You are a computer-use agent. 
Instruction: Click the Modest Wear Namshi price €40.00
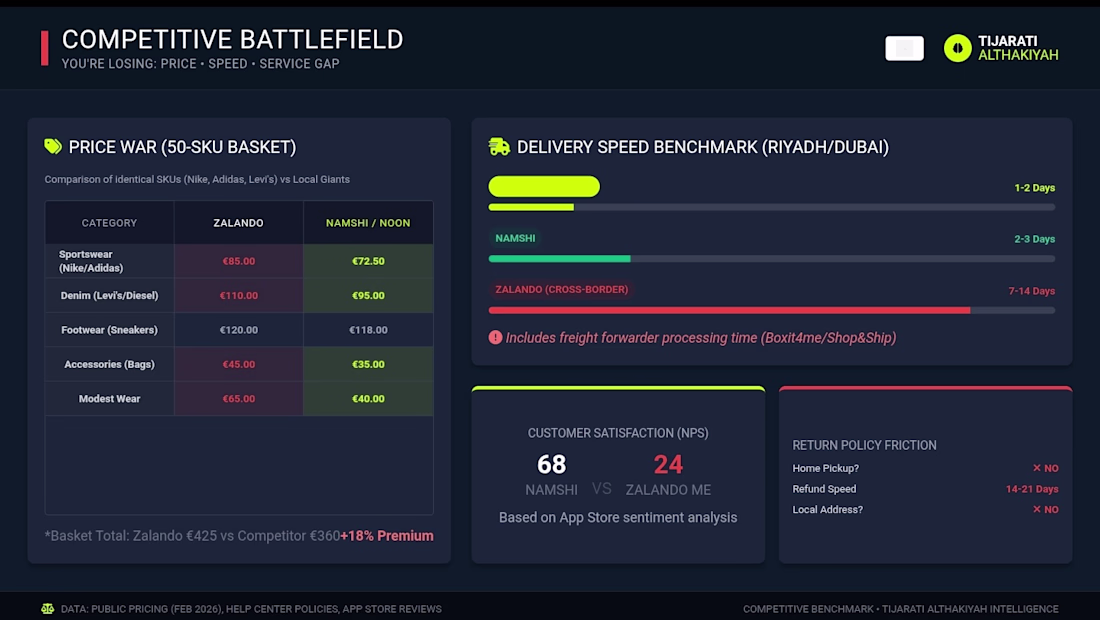[x=368, y=399]
